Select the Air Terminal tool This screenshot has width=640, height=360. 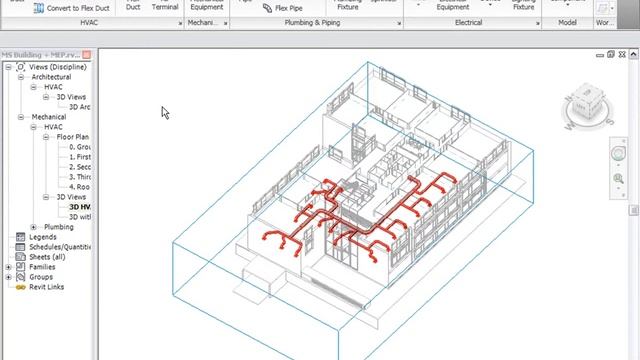click(165, 6)
